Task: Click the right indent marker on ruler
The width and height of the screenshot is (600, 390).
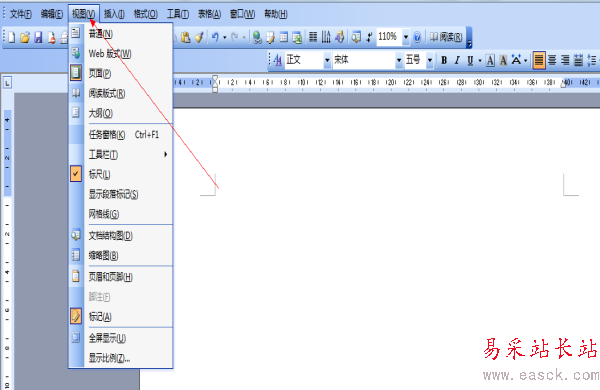Action: (564, 85)
